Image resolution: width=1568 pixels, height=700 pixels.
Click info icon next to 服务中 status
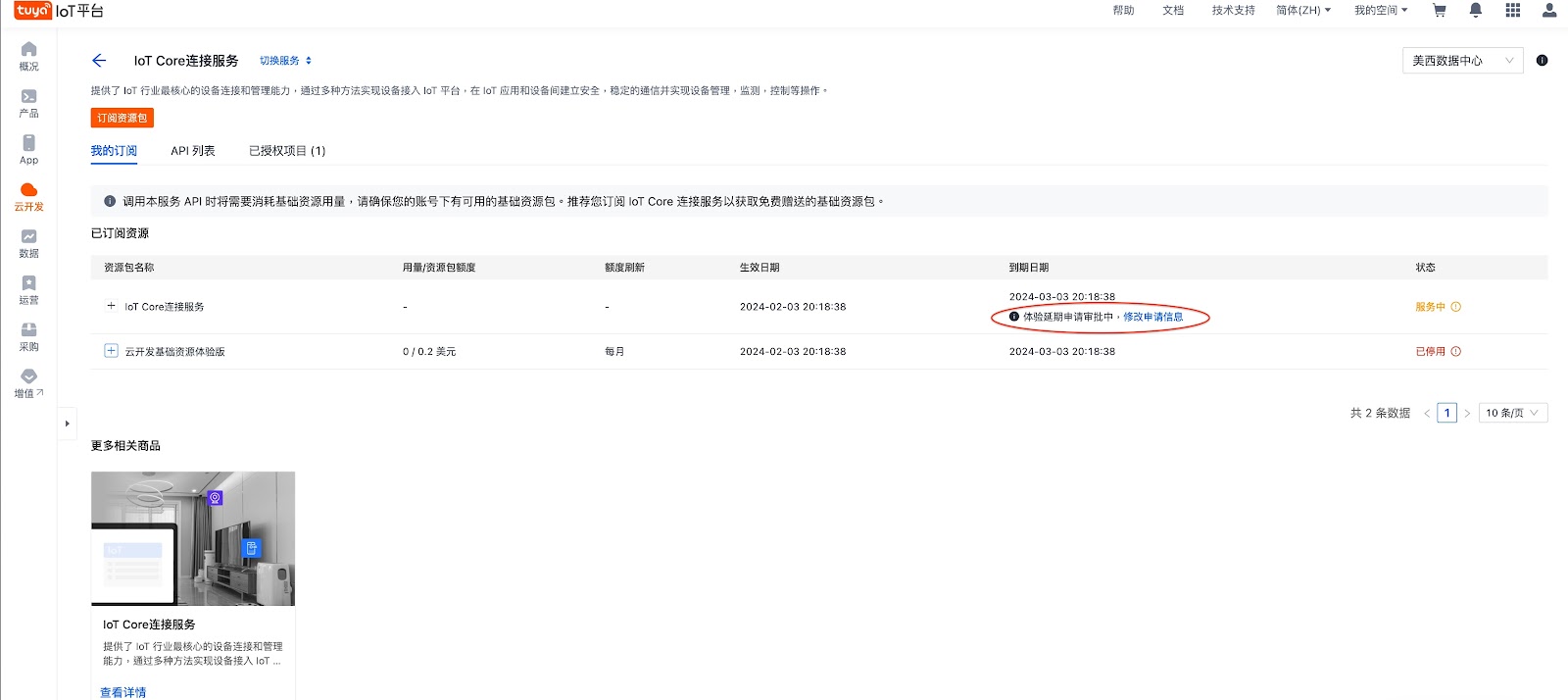(1455, 307)
